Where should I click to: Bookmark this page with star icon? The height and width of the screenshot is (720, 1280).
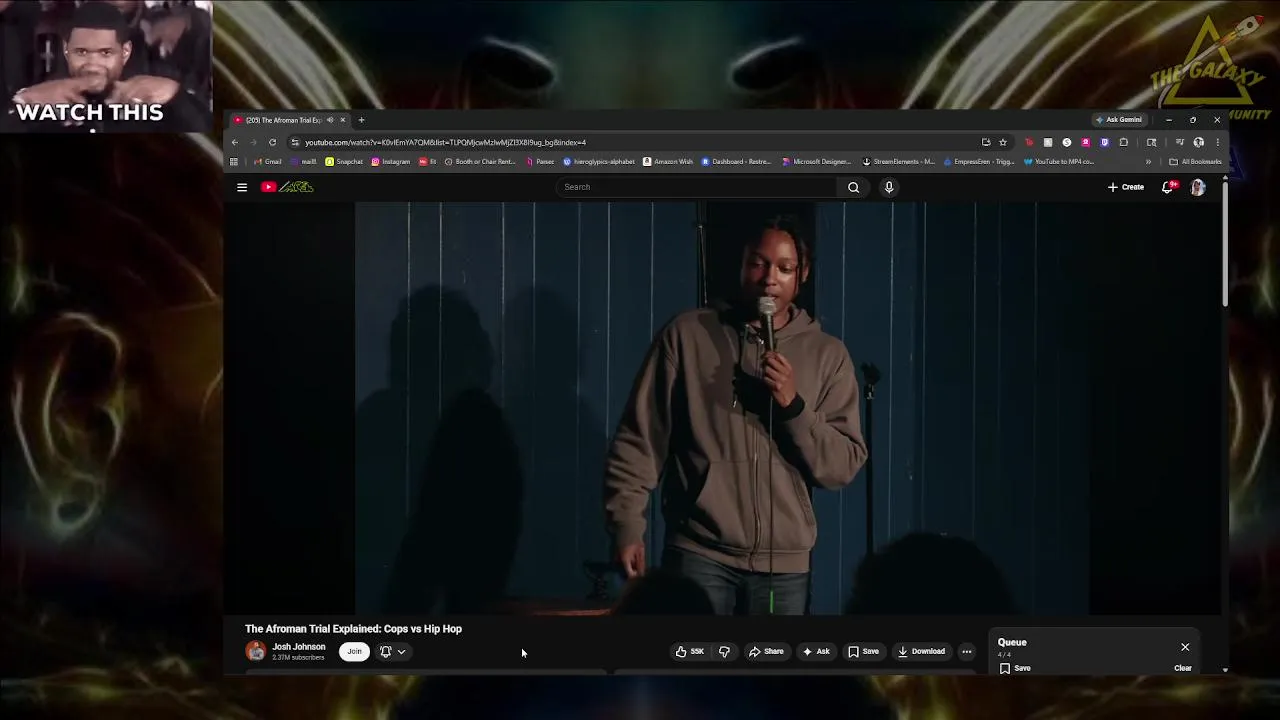click(x=1003, y=142)
